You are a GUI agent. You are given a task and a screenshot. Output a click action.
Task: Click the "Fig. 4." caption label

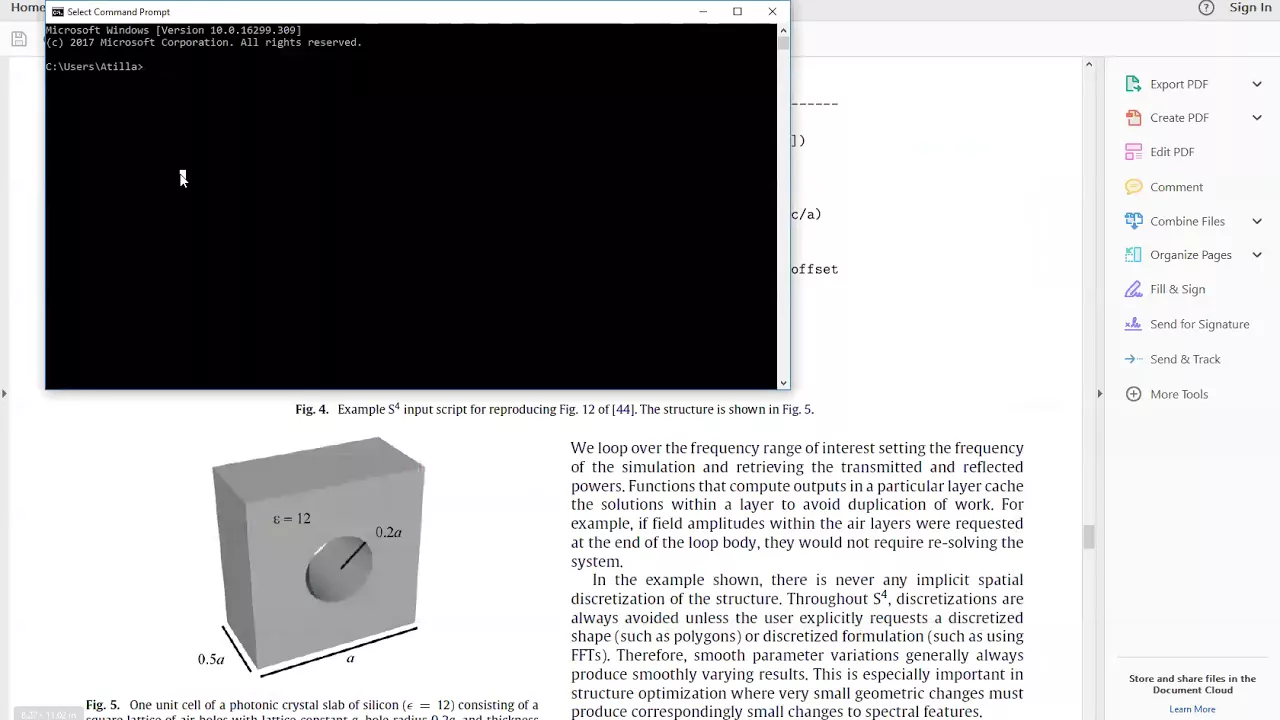[x=312, y=409]
